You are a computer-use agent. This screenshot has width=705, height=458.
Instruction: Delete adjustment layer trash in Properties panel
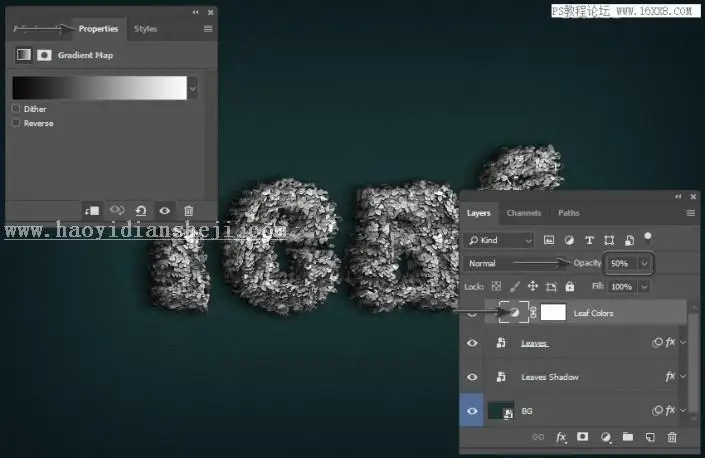189,210
